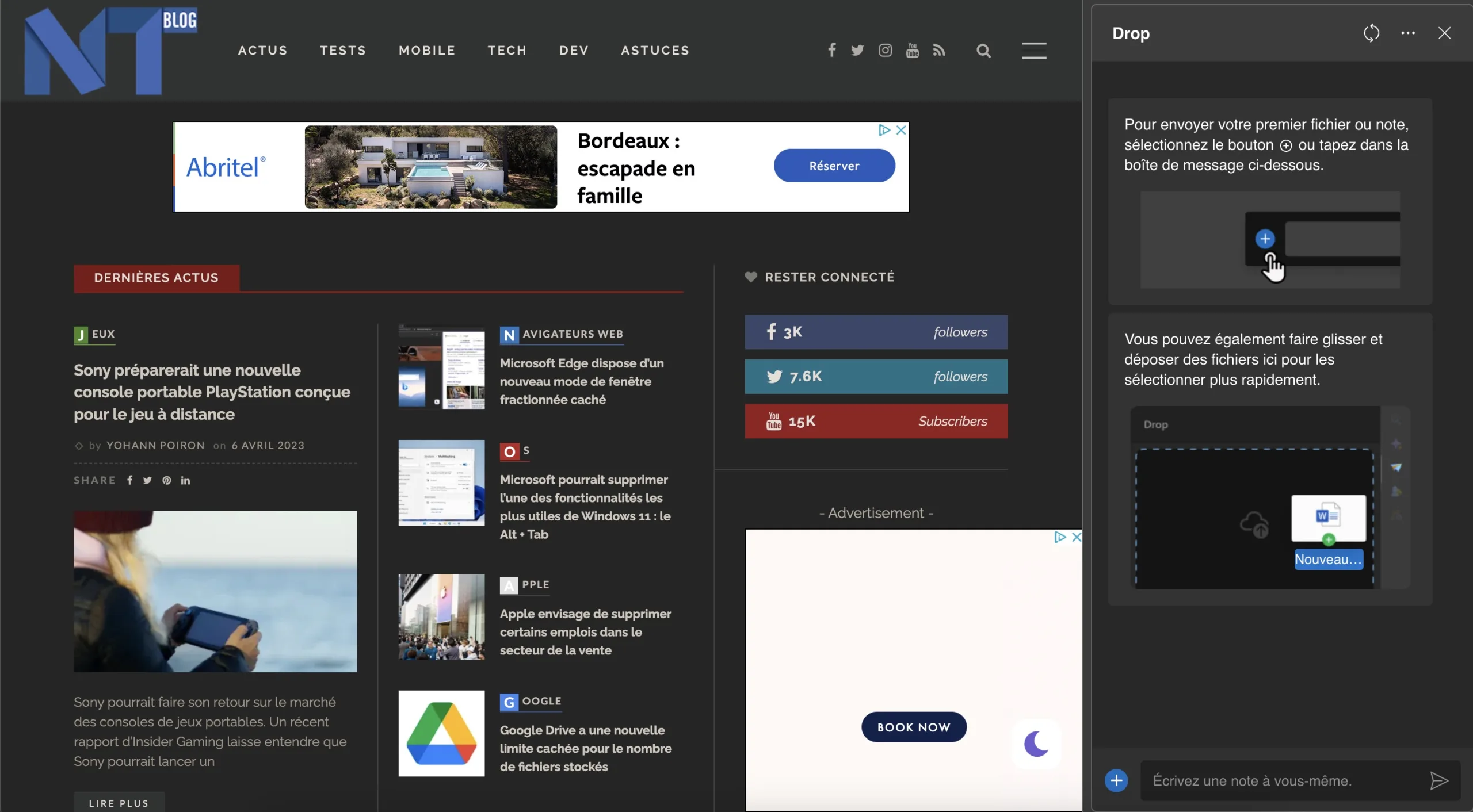Click the RESTER CONNECTÉ heading
This screenshot has width=1473, height=812.
click(830, 277)
